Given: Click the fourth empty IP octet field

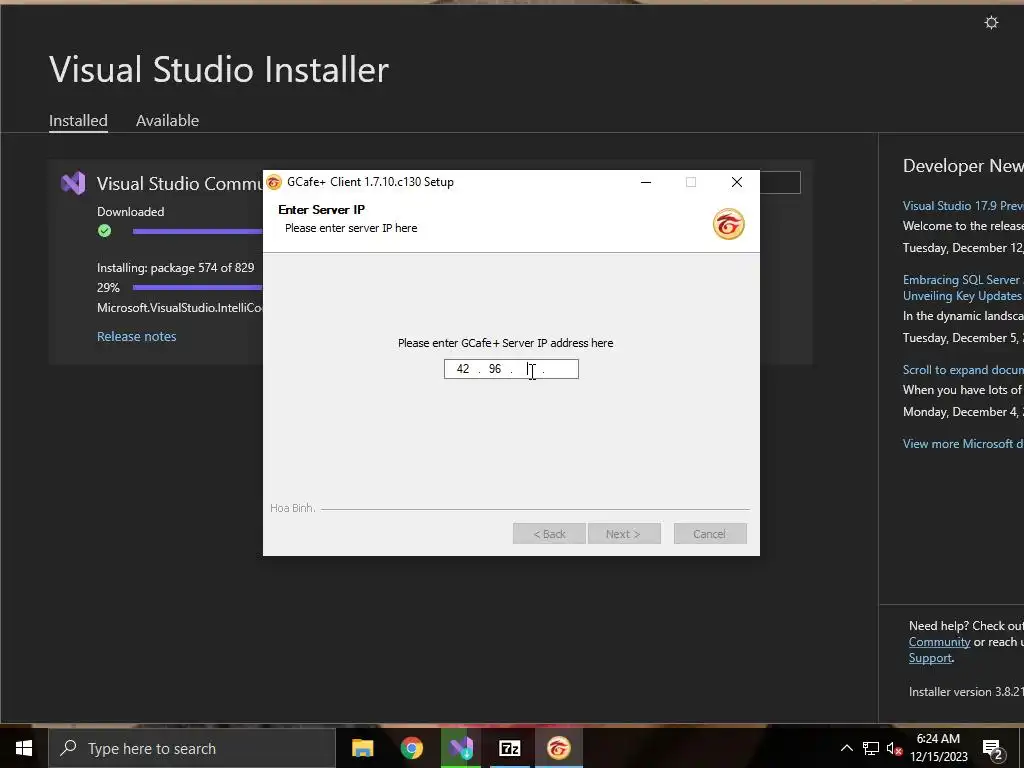Looking at the screenshot, I should [560, 369].
